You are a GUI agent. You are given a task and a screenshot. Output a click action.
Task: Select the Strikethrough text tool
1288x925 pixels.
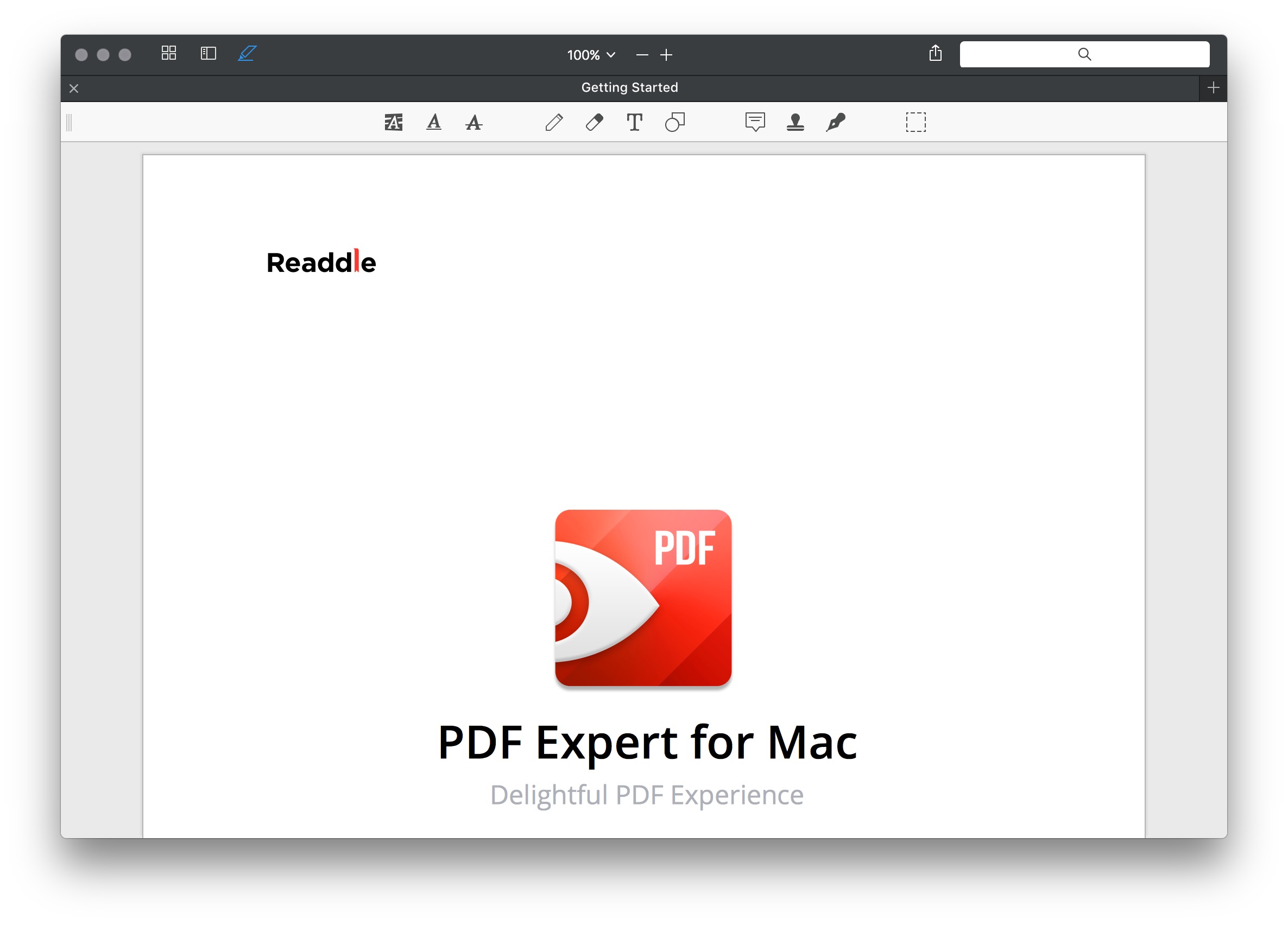(473, 122)
